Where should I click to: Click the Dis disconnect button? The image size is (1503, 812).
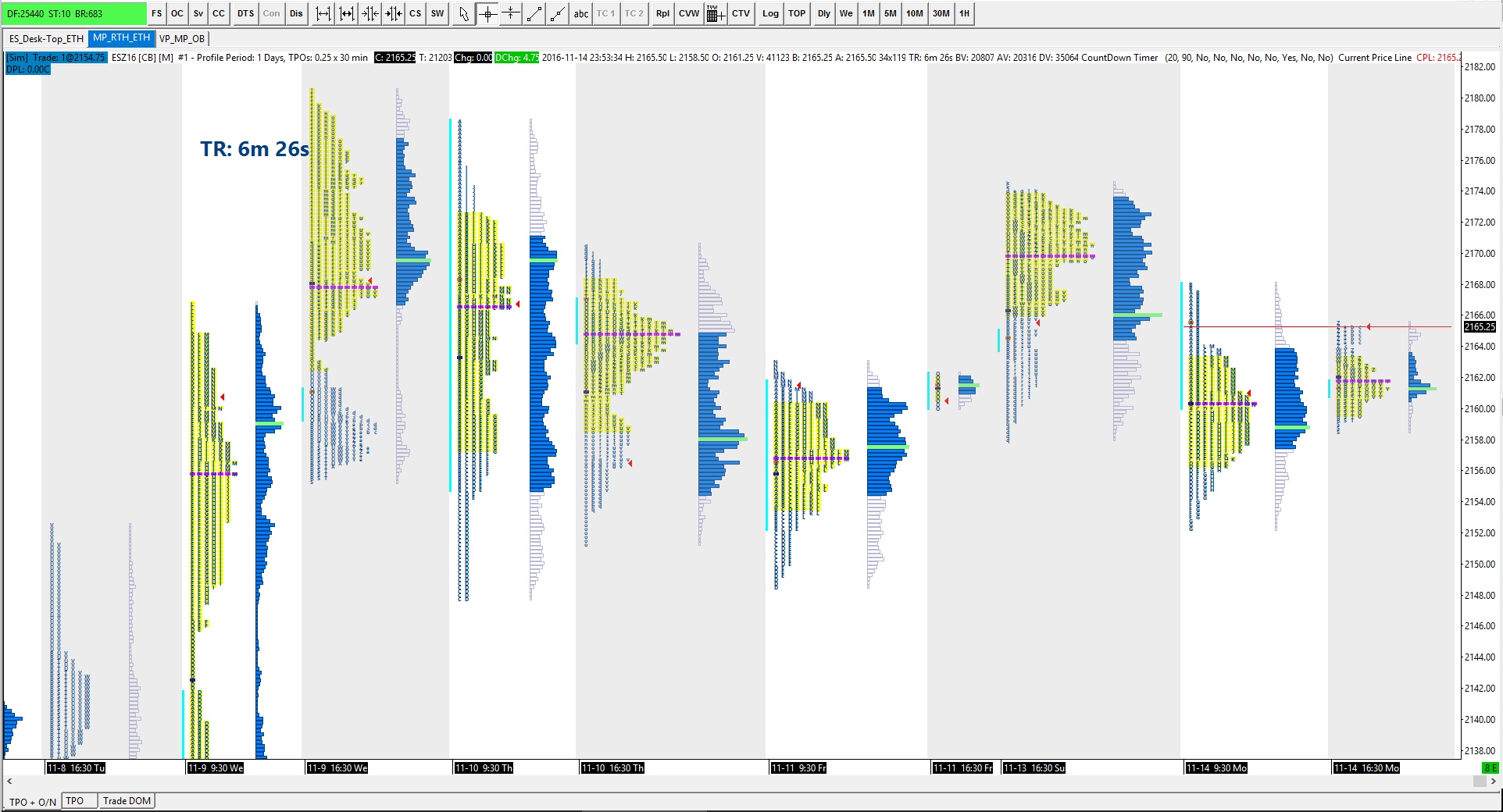coord(296,14)
